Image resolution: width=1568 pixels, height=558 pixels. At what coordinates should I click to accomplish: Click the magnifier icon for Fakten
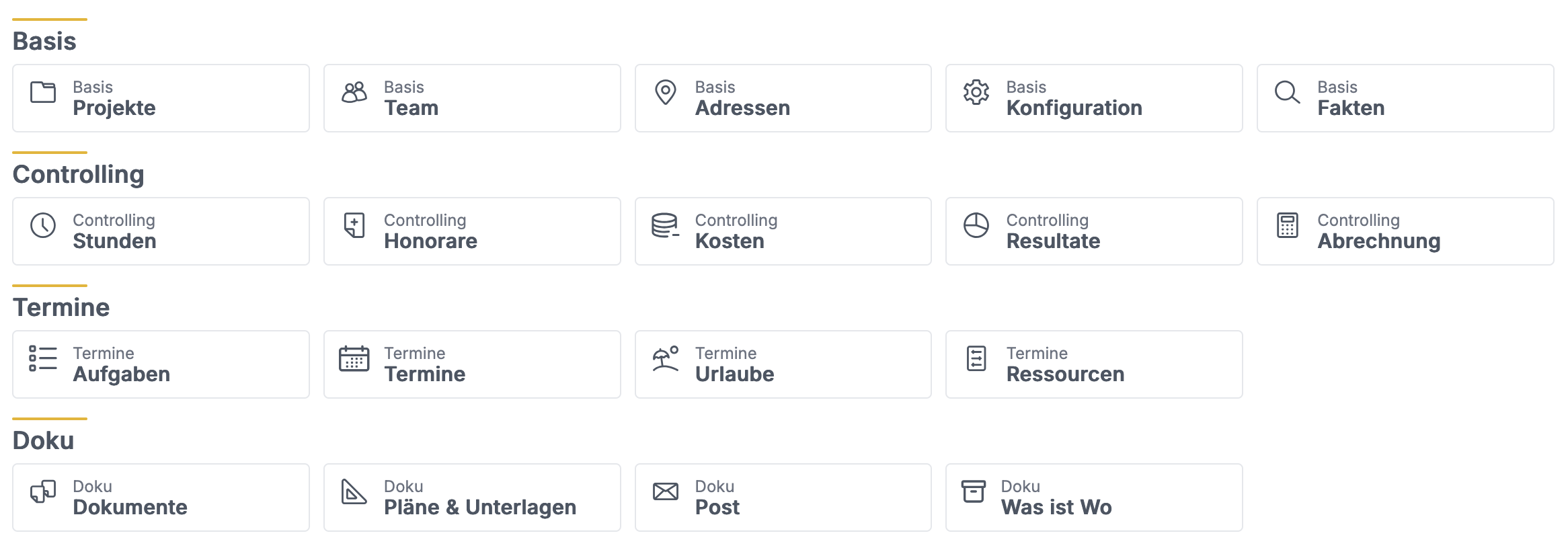(x=1288, y=92)
